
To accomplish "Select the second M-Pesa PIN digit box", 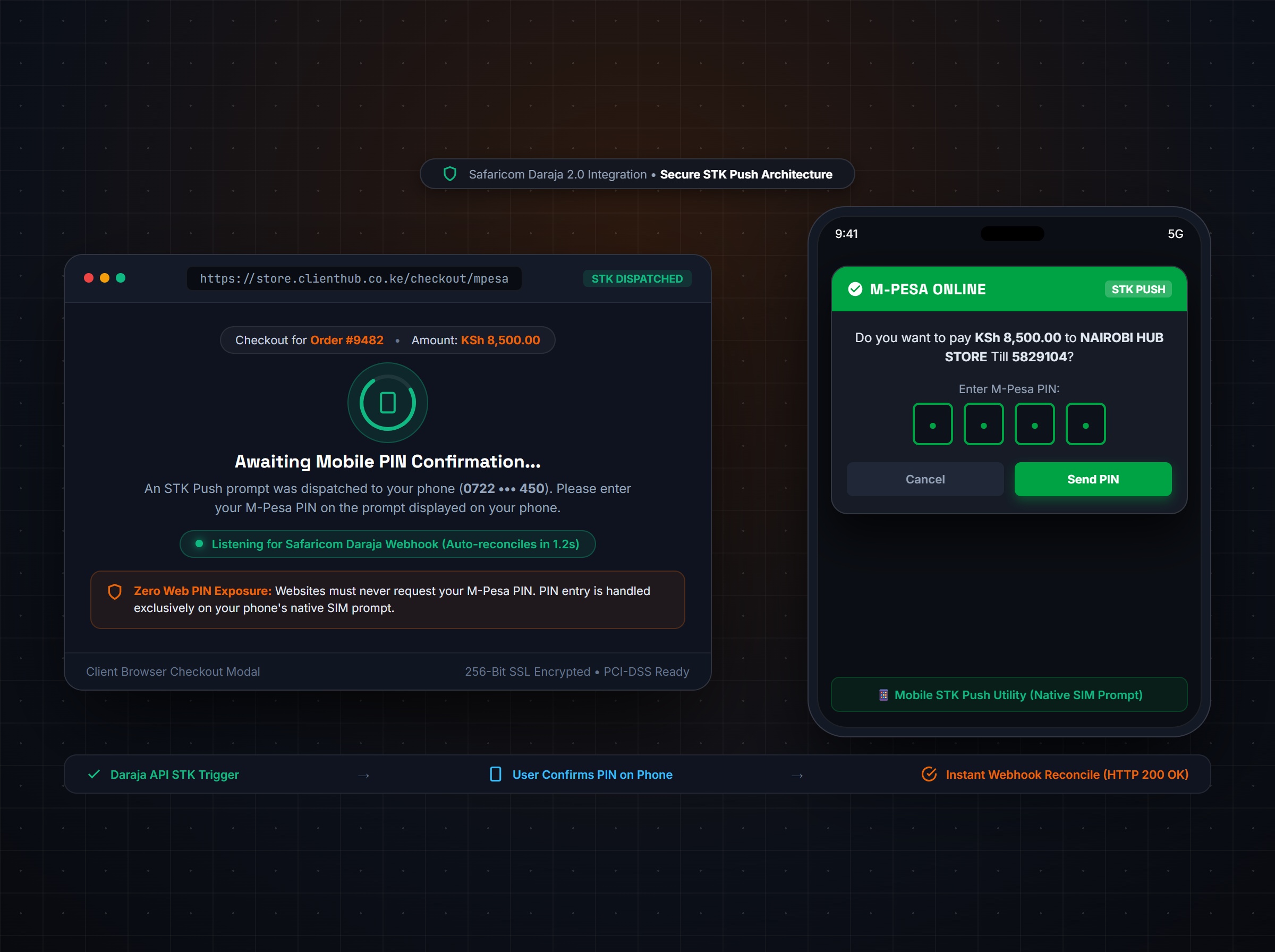I will click(x=983, y=424).
